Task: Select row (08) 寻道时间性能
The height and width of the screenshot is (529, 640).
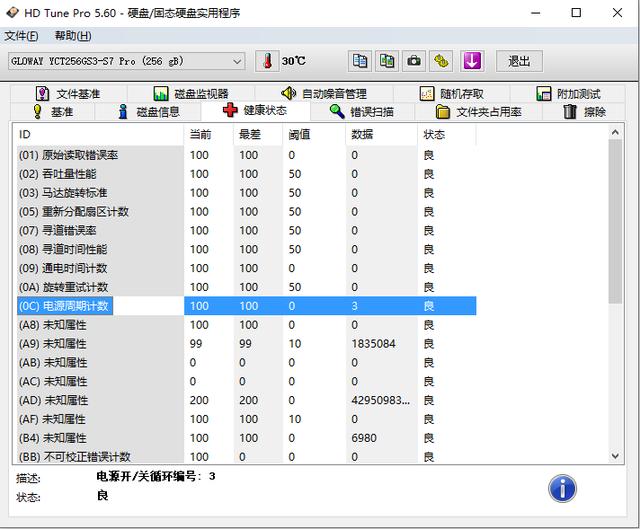Action: tap(247, 249)
